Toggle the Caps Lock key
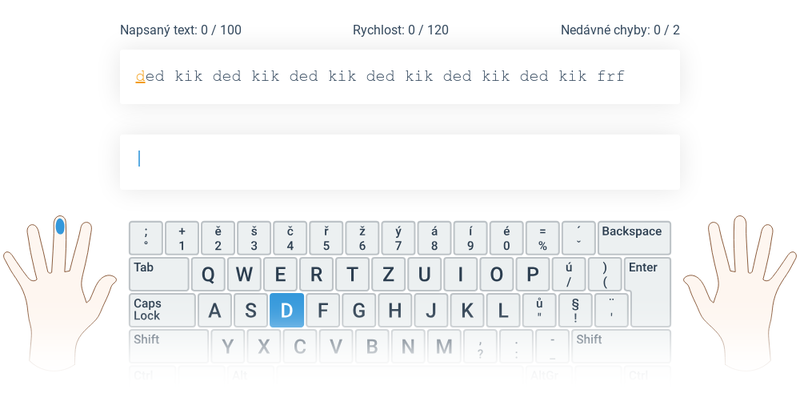The width and height of the screenshot is (800, 400). click(x=162, y=310)
